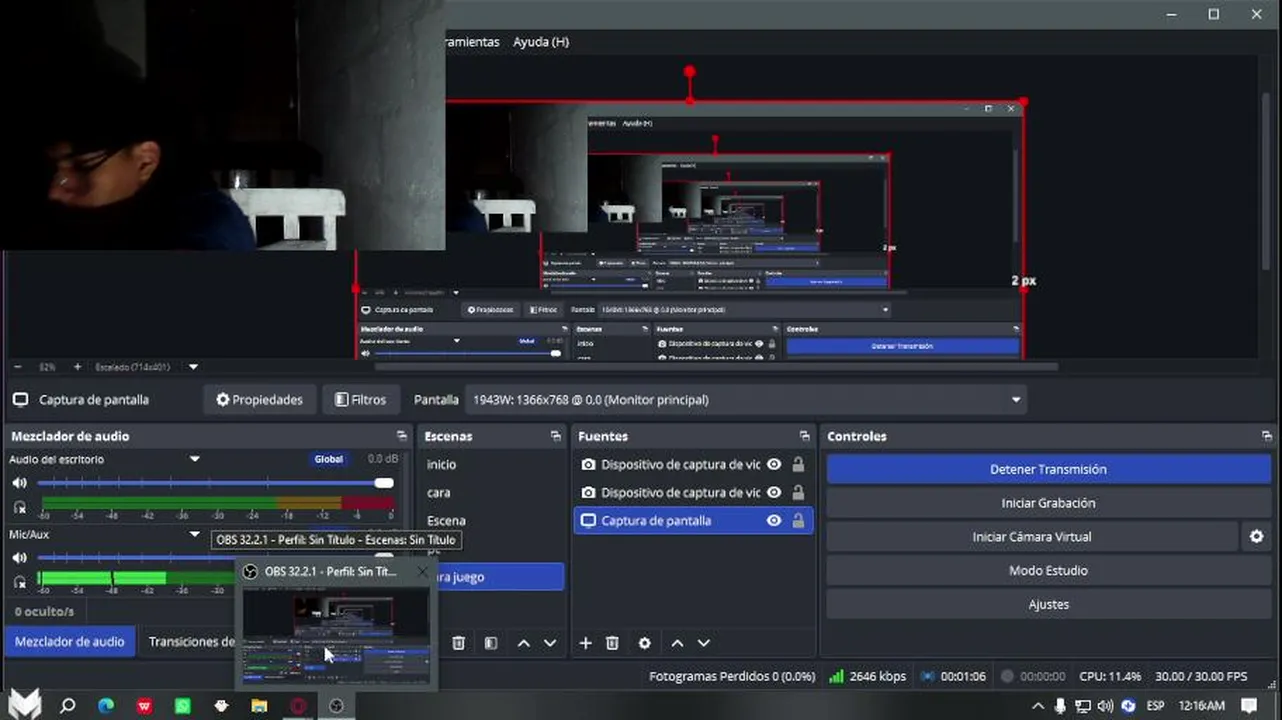Open File Explorer from the taskbar
This screenshot has width=1282, height=720.
259,706
